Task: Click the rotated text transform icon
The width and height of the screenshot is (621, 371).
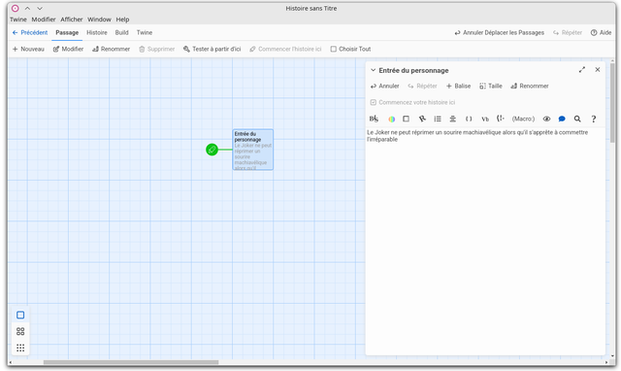Action: [x=422, y=119]
